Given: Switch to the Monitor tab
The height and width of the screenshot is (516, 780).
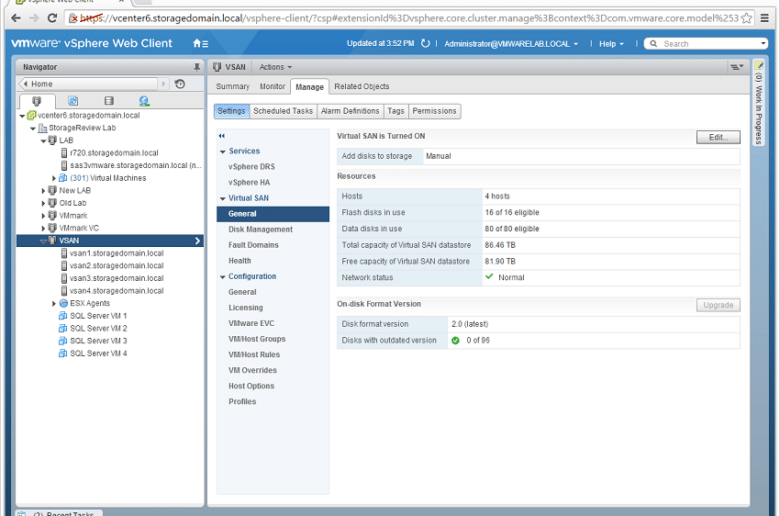Looking at the screenshot, I should pyautogui.click(x=272, y=86).
